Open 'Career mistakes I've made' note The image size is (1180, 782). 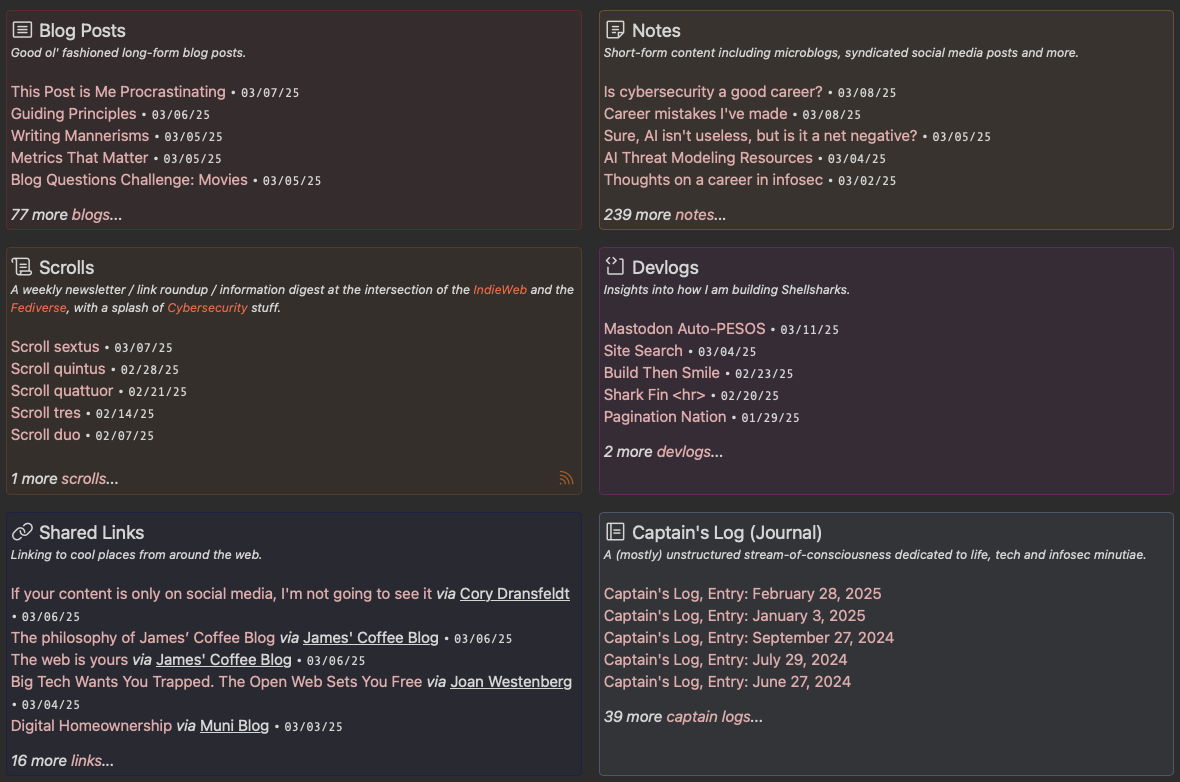pos(695,114)
